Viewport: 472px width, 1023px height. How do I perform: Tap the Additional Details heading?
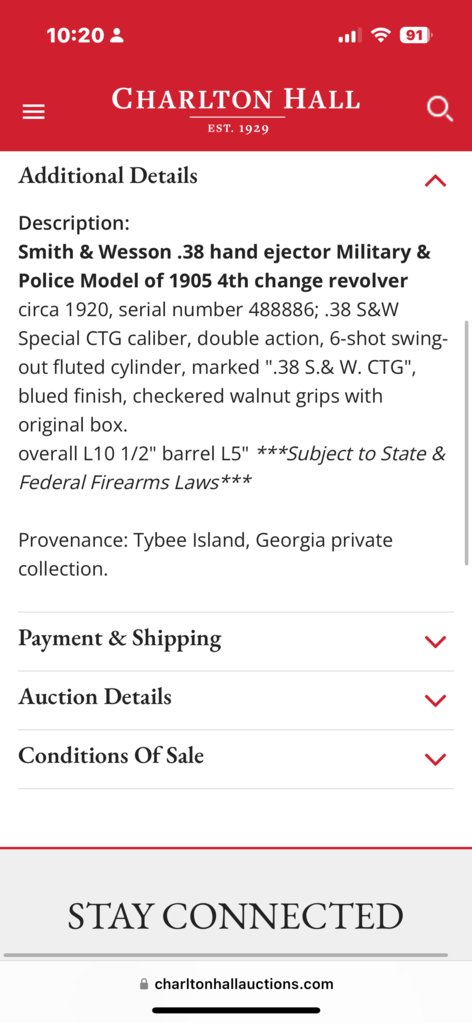pos(108,176)
